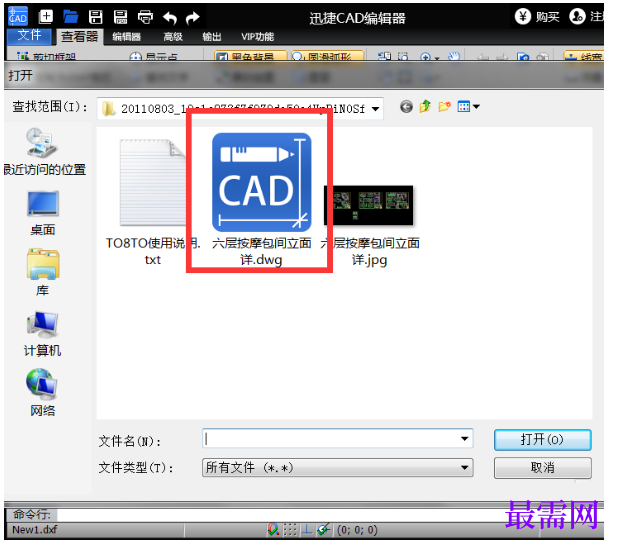Open the 文件 menu
This screenshot has width=617, height=546.
click(x=29, y=35)
